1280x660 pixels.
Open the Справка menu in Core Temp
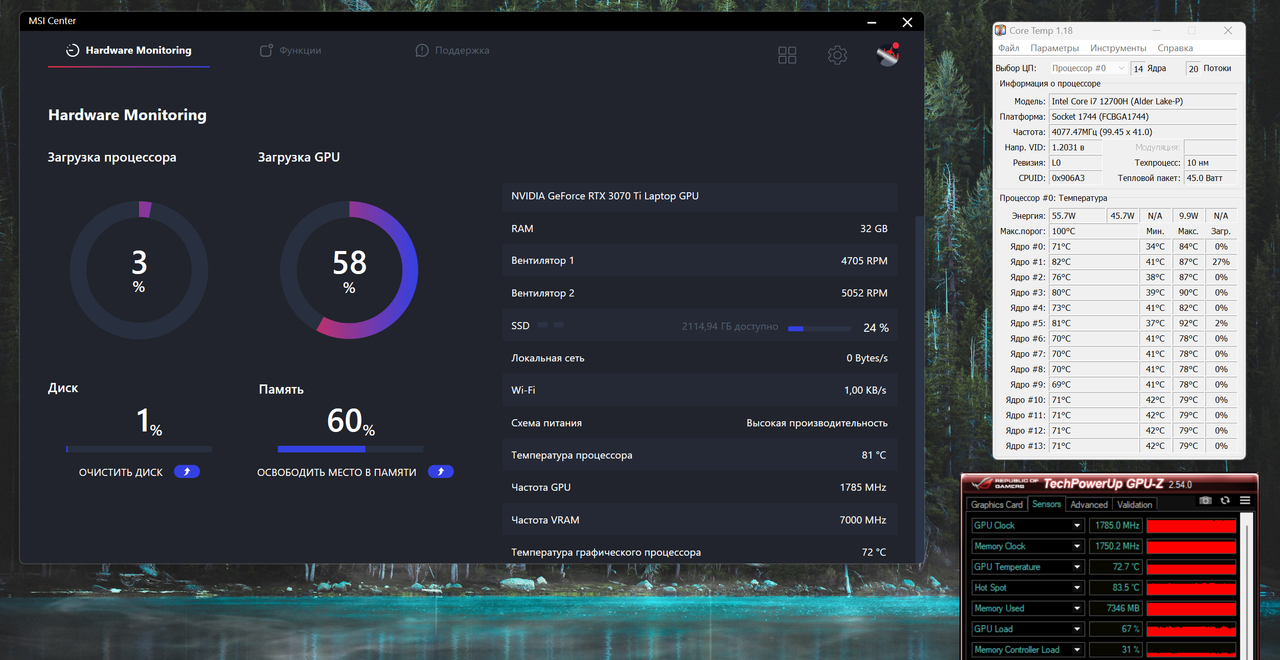[x=1175, y=48]
